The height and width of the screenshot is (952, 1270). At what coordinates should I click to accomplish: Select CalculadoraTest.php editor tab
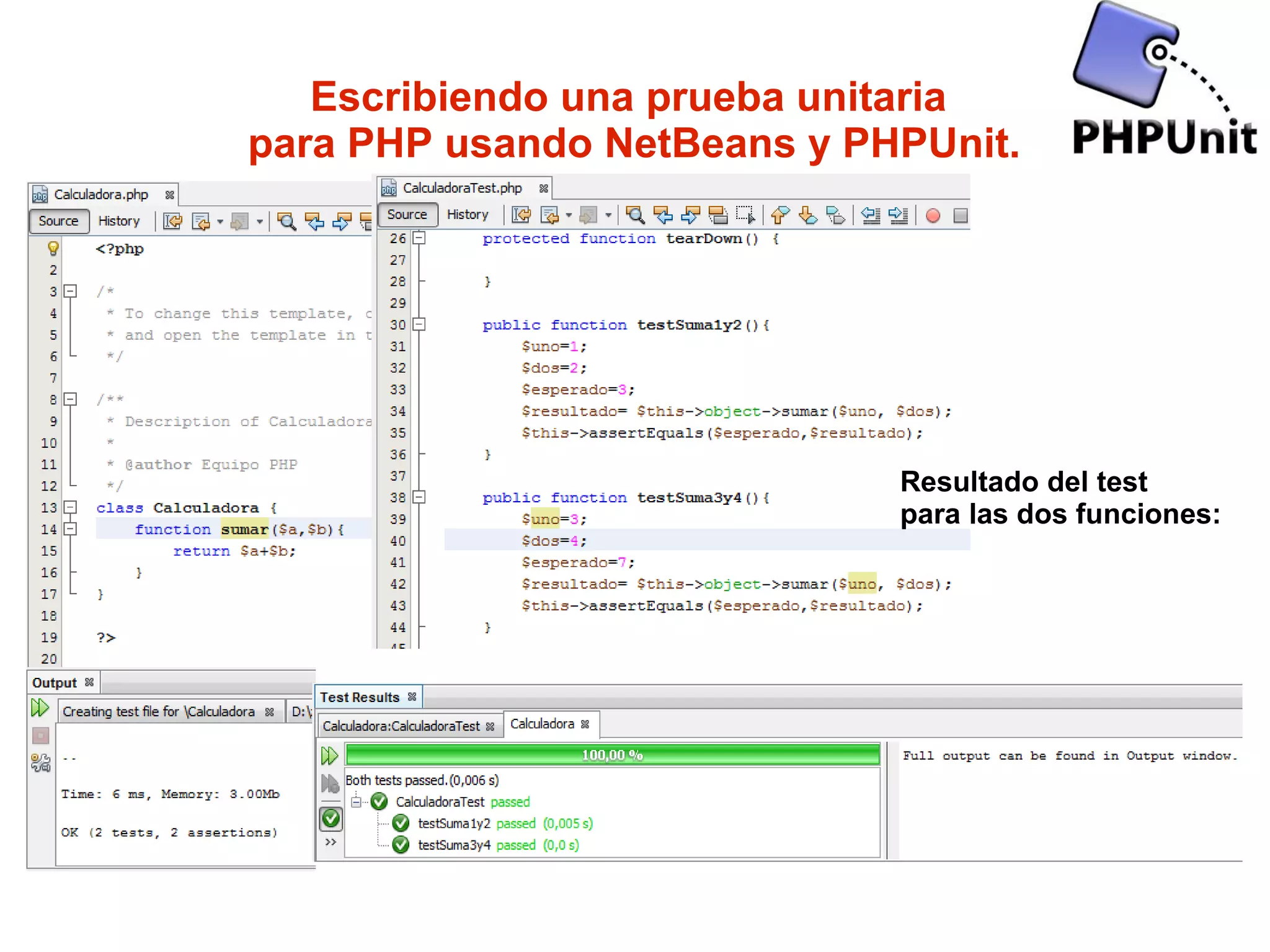(x=464, y=188)
